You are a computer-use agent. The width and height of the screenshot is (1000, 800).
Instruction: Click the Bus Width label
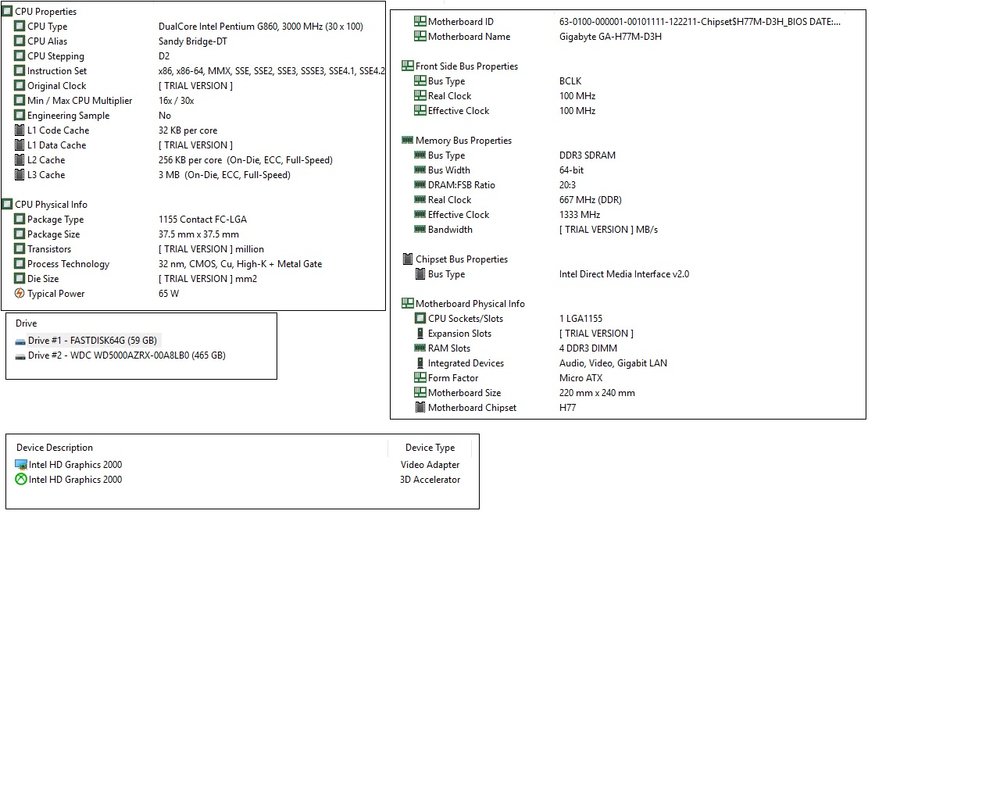pyautogui.click(x=449, y=170)
